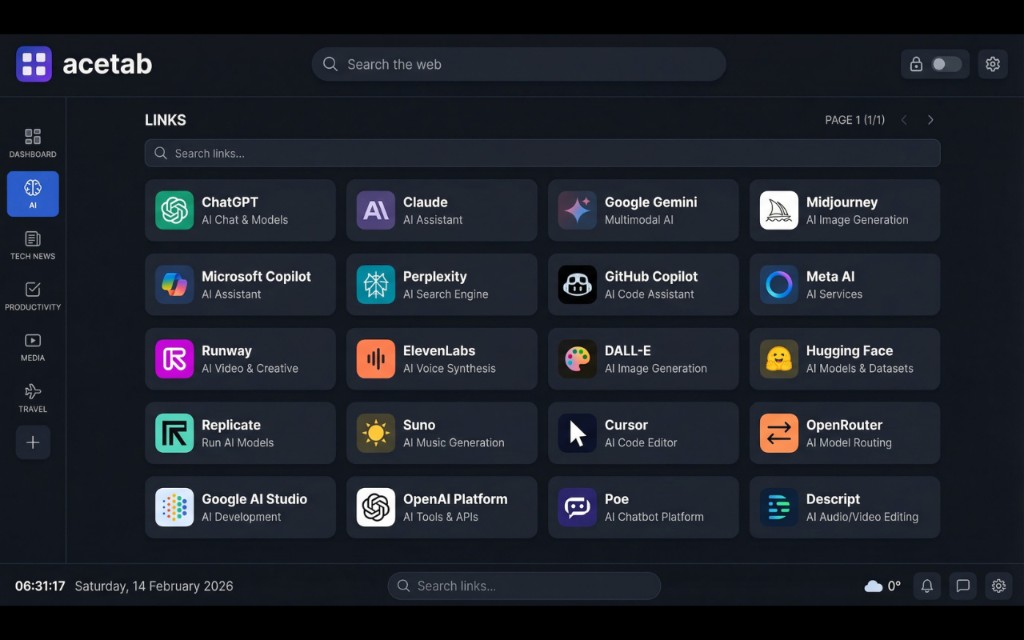Add a new category with the plus button
The width and height of the screenshot is (1024, 640).
click(32, 442)
